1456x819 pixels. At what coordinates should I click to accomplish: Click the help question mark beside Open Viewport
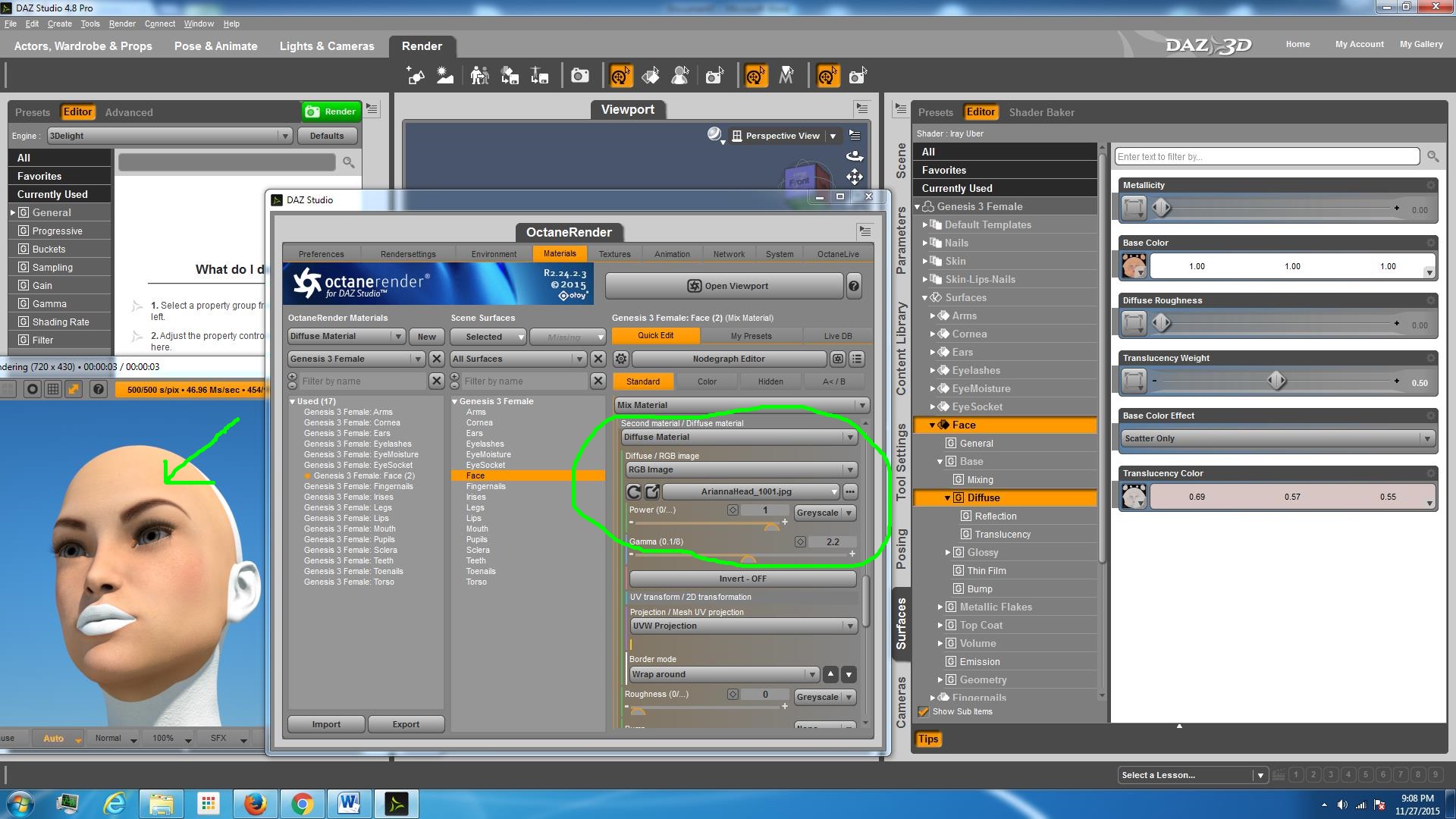[854, 286]
